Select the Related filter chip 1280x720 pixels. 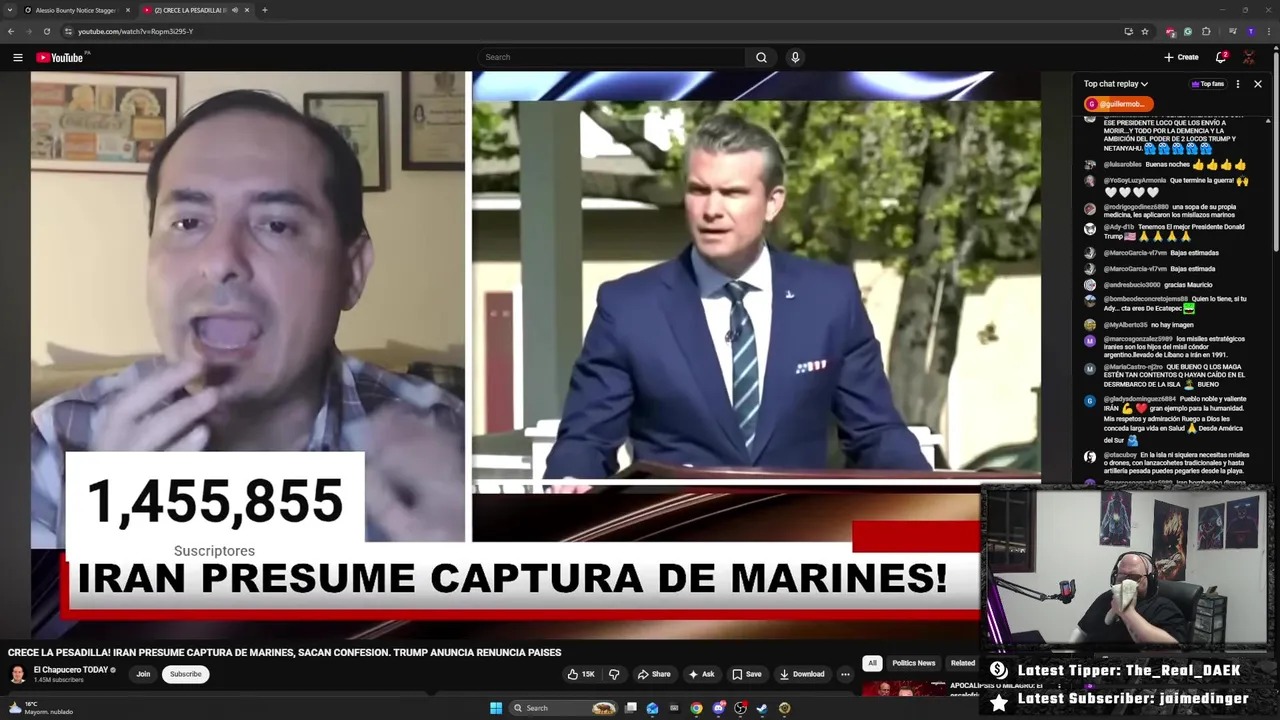click(963, 663)
